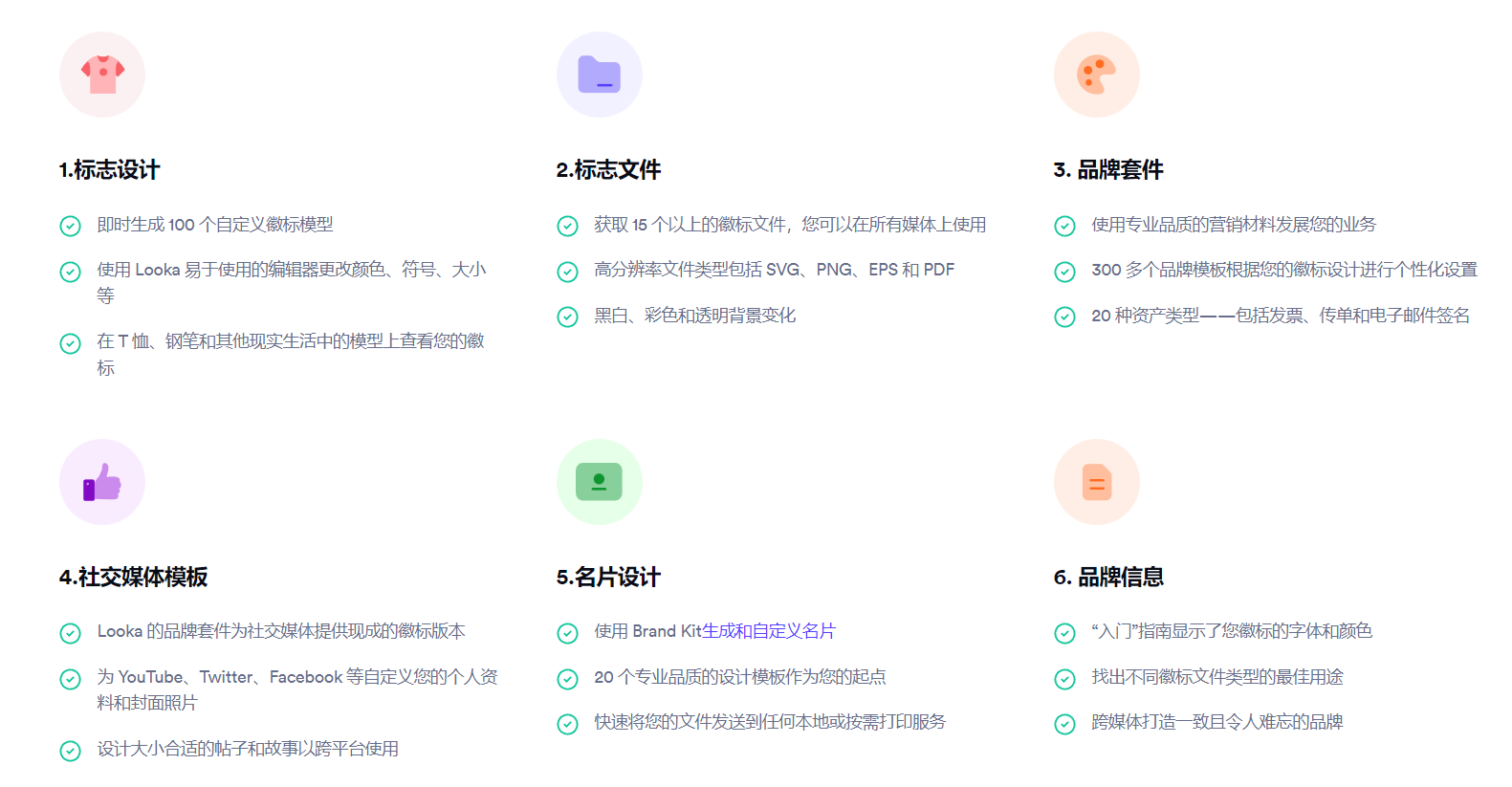Screen dimensions: 1512x787
Task: Click the 4.社交媒体模板 heading
Action: [133, 578]
